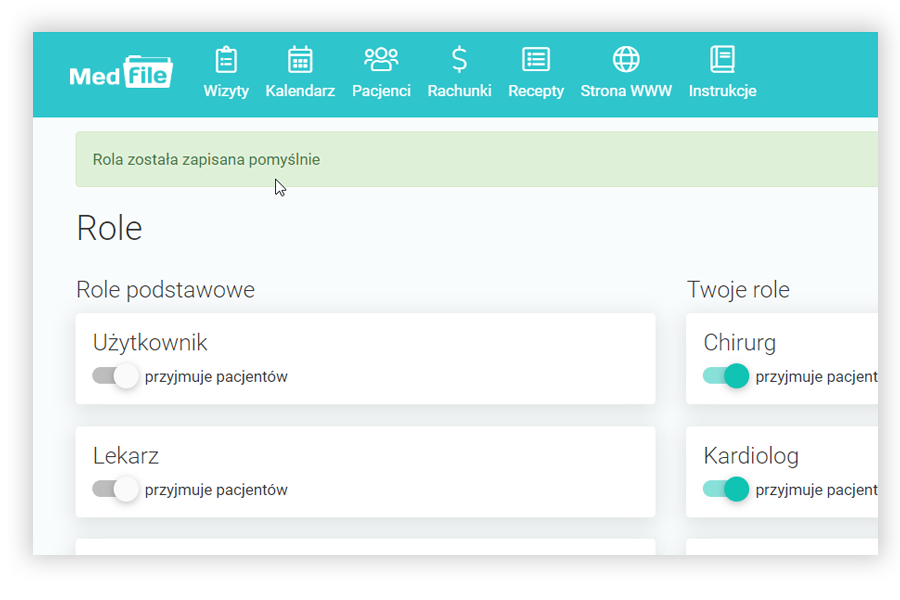The image size is (900, 600).
Task: Turn on the Lekarz role toggle
Action: point(114,489)
